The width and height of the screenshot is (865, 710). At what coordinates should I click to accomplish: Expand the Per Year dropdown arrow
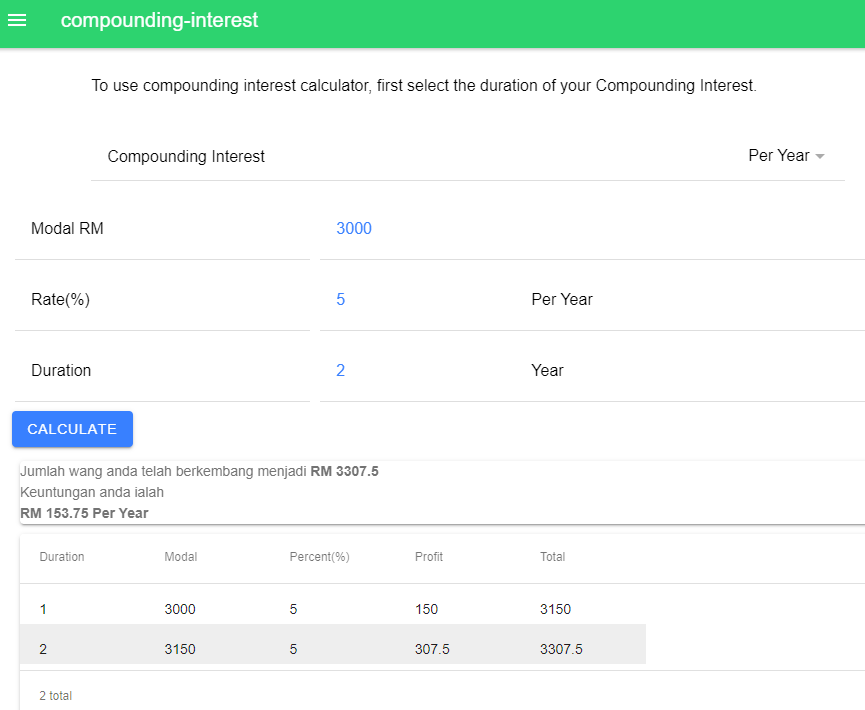click(820, 157)
